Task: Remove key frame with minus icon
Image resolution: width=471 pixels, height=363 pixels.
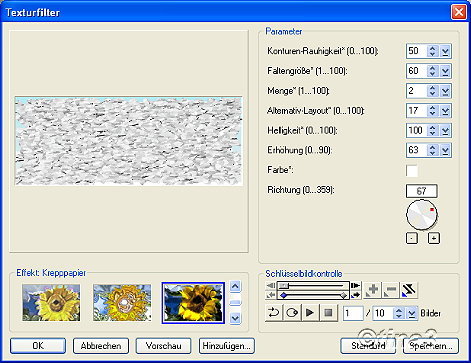Action: pyautogui.click(x=390, y=290)
